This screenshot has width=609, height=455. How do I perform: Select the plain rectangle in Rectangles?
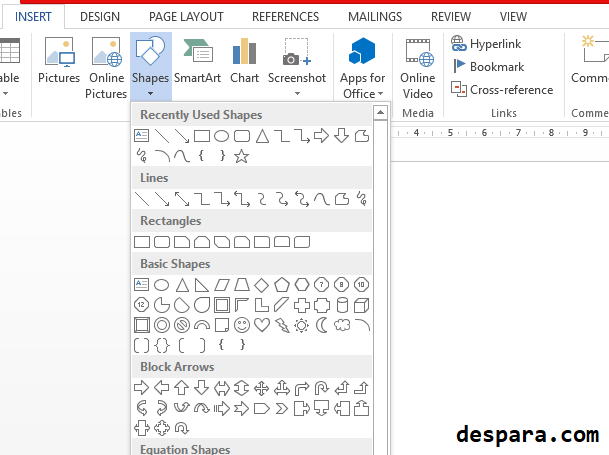142,242
